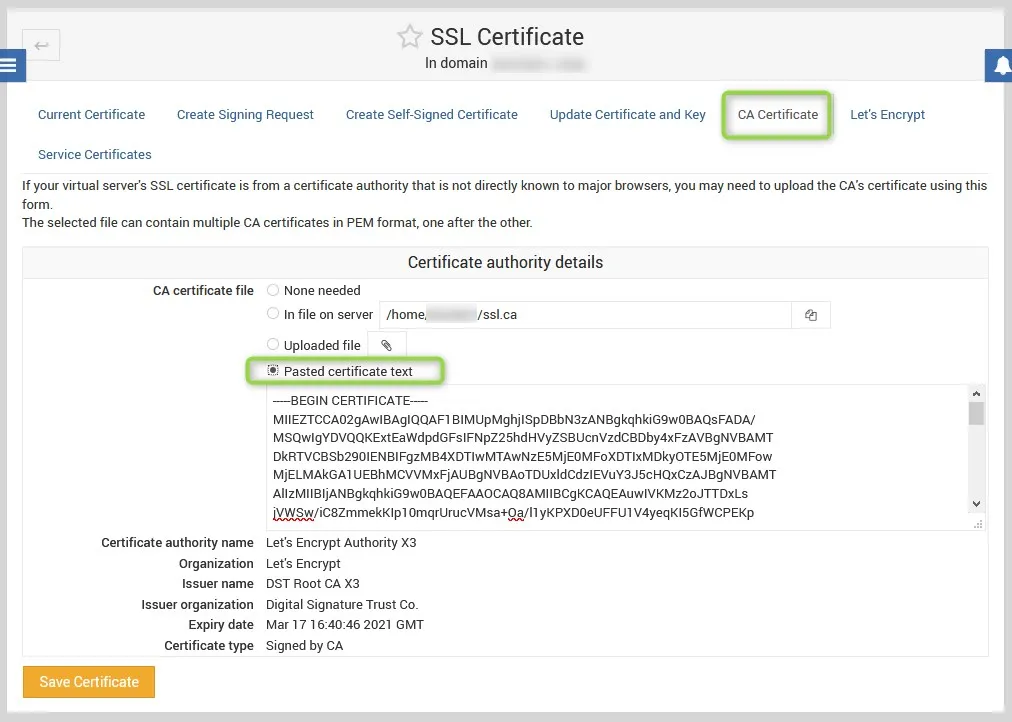
Task: Switch to the Service Certificates tab
Action: click(x=95, y=155)
